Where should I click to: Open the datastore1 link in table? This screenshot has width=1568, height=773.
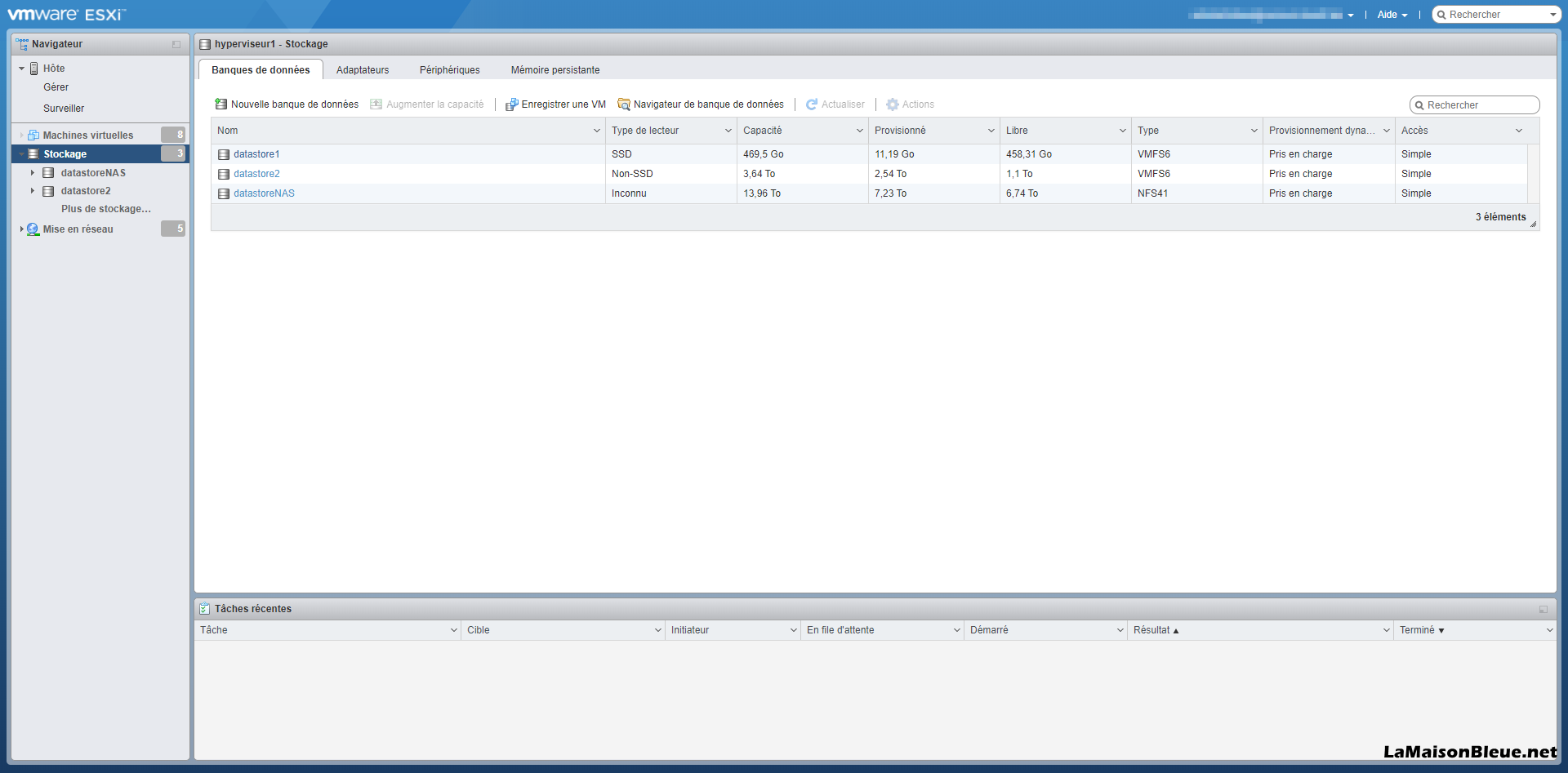click(x=256, y=154)
